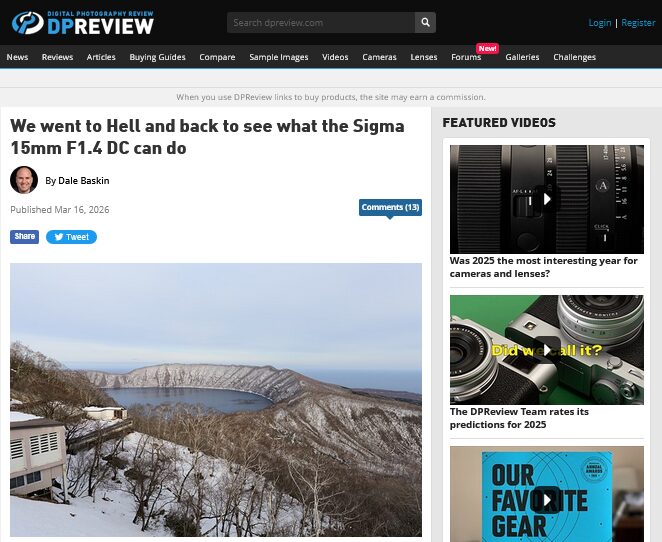Click the Twitter Tweet button
This screenshot has height=542, width=662.
71,237
